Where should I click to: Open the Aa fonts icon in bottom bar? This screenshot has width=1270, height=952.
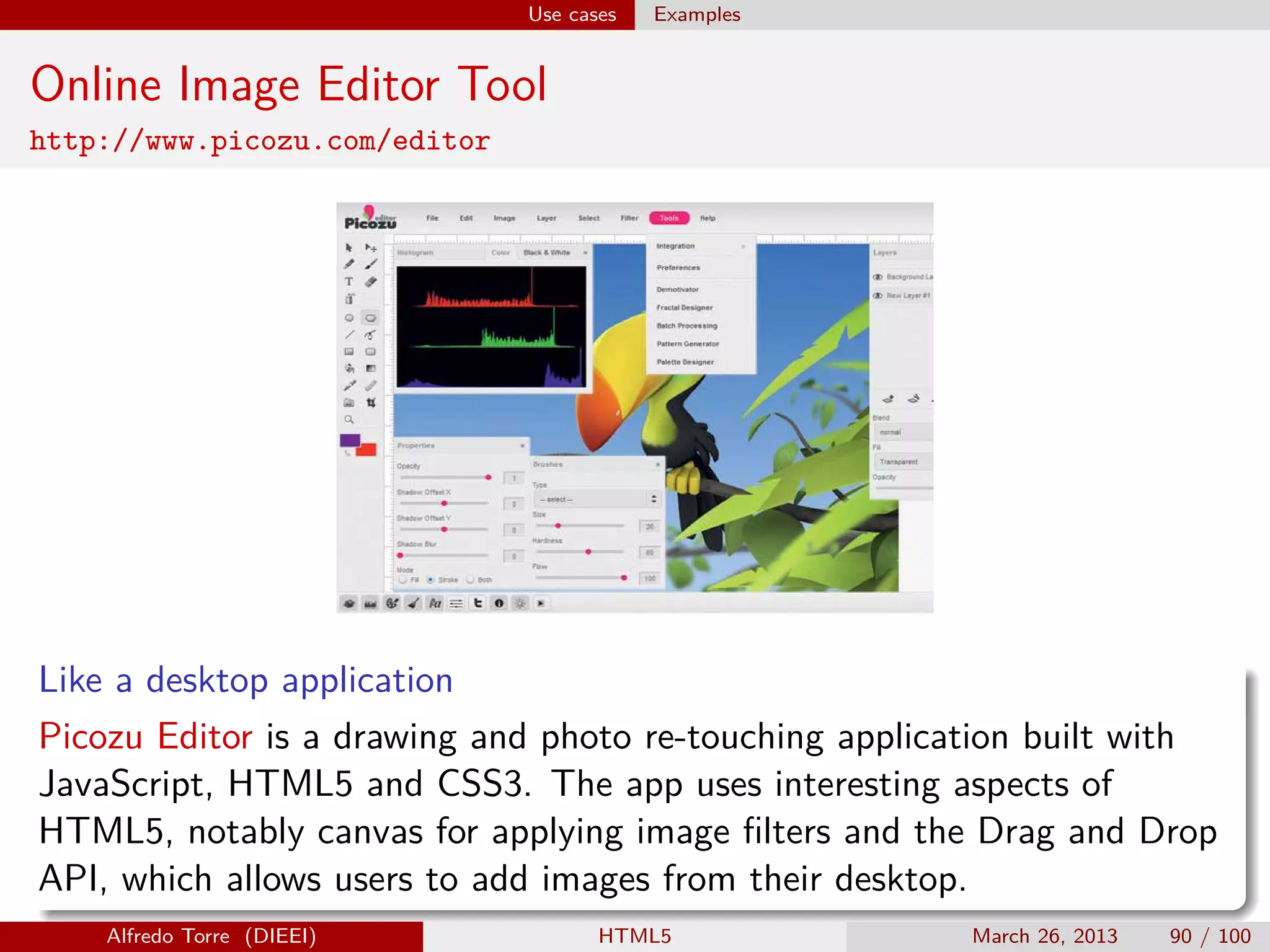point(435,603)
